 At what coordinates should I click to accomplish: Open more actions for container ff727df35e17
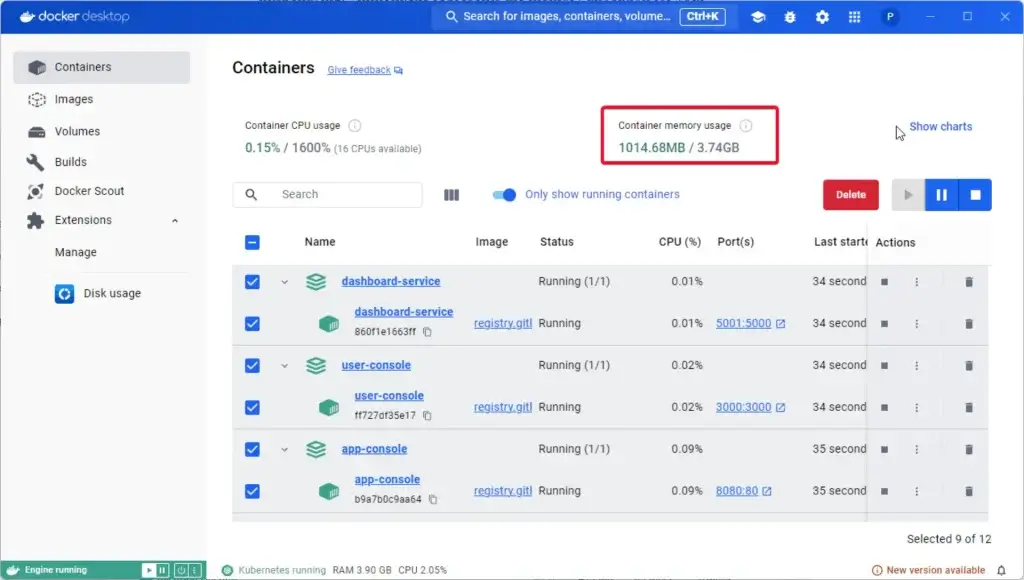pos(916,407)
